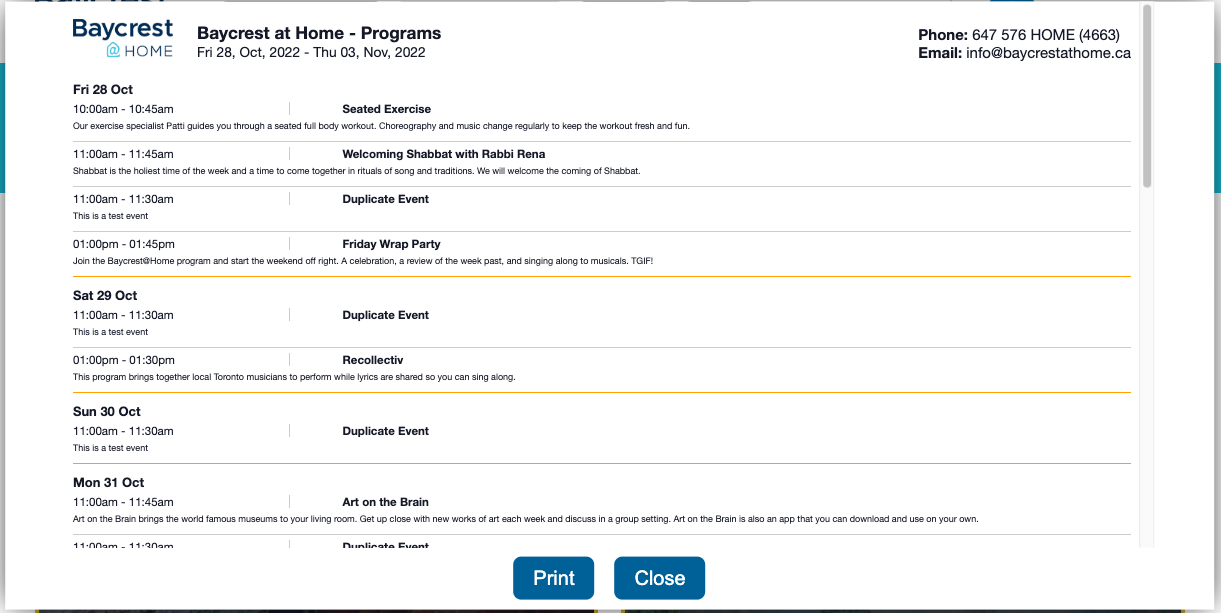Click the Baycrest at Home - Programs heading
Image resolution: width=1221 pixels, height=613 pixels.
319,33
